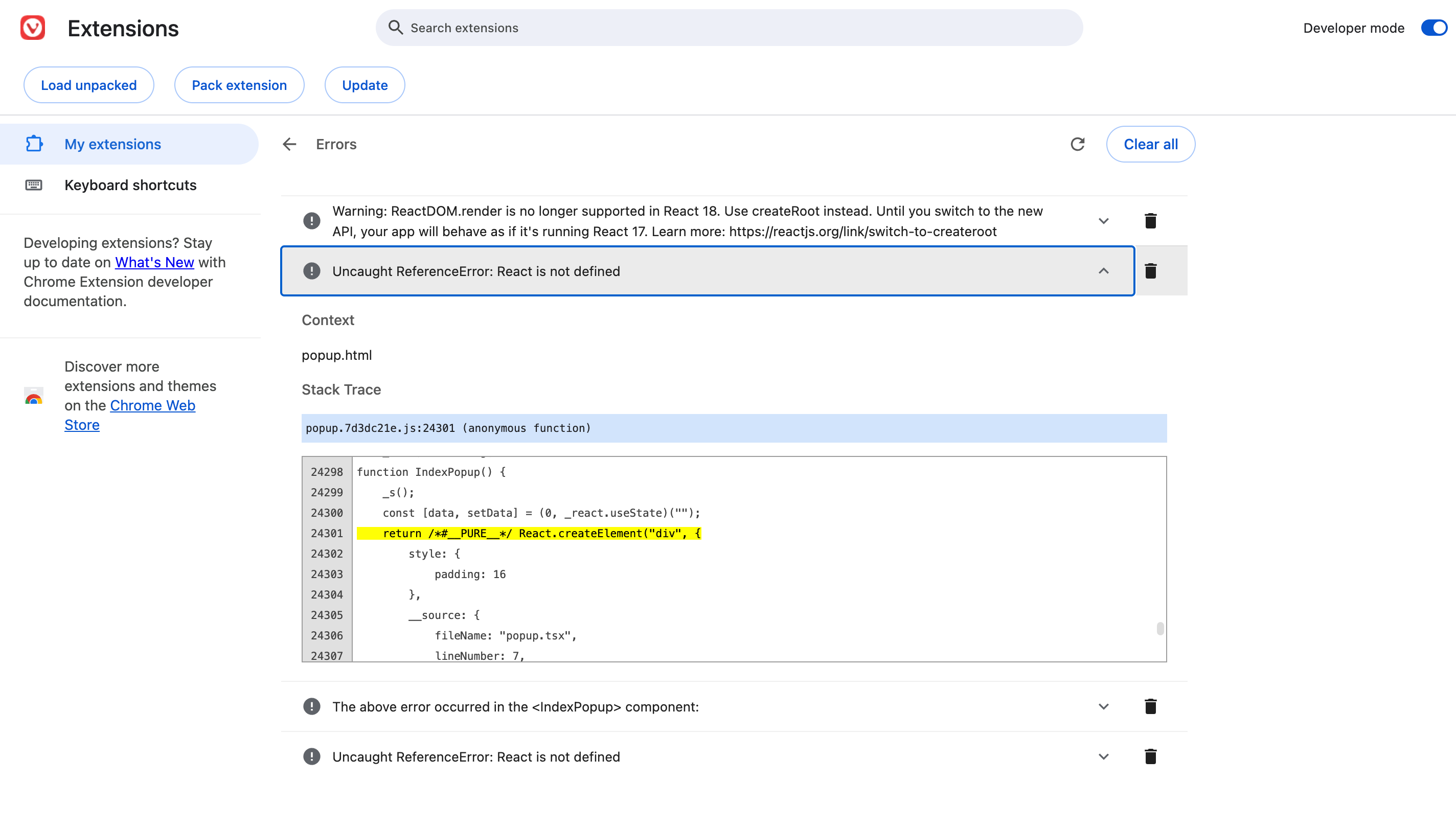
Task: Delete the expanded ReferenceError entry
Action: coord(1150,271)
